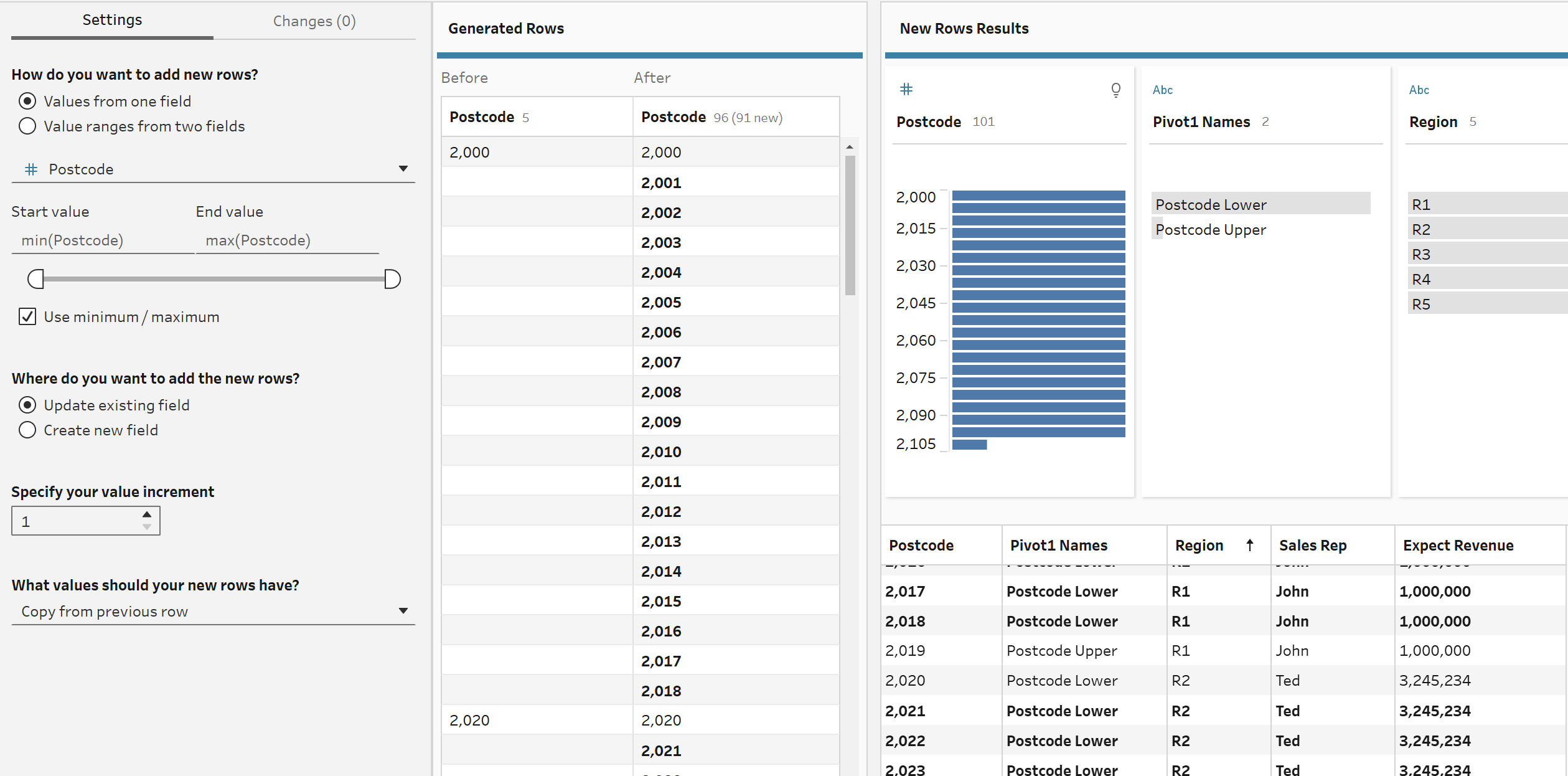Image resolution: width=1568 pixels, height=776 pixels.
Task: Open the Postcode field dropdown
Action: point(403,169)
